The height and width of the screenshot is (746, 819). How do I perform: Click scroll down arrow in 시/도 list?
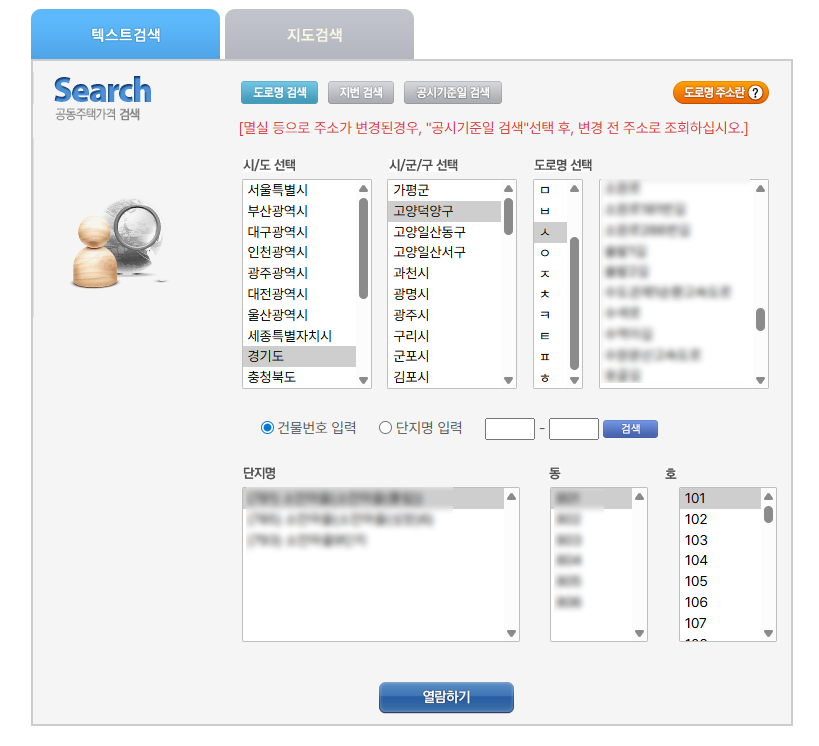(364, 380)
